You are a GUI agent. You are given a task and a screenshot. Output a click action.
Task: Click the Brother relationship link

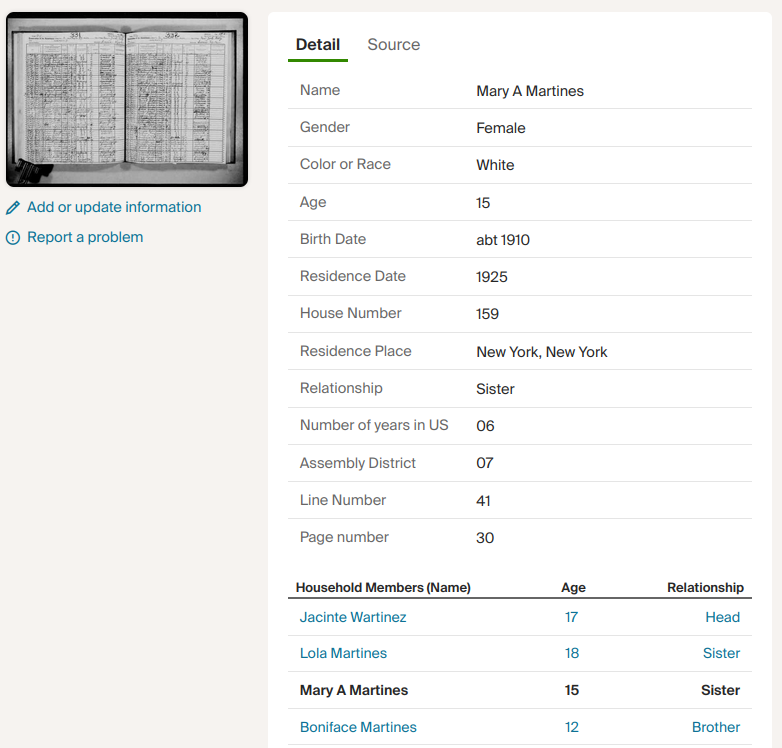pyautogui.click(x=716, y=727)
